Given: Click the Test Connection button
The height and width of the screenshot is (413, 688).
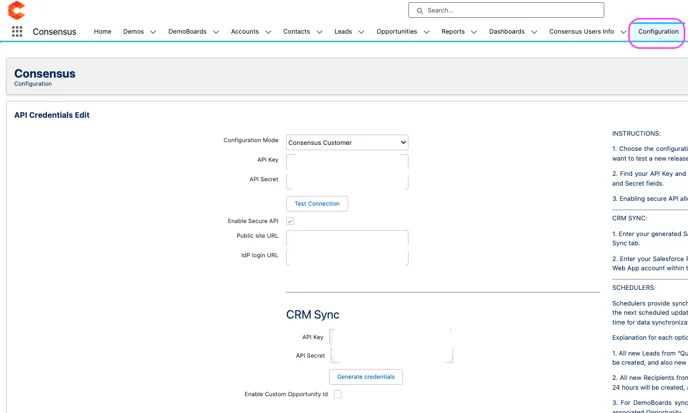Looking at the screenshot, I should [317, 204].
